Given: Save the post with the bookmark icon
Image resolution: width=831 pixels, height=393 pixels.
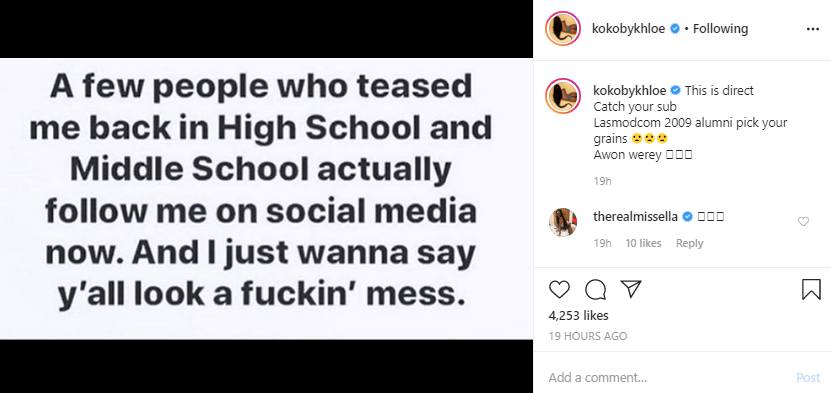Looking at the screenshot, I should pyautogui.click(x=811, y=289).
